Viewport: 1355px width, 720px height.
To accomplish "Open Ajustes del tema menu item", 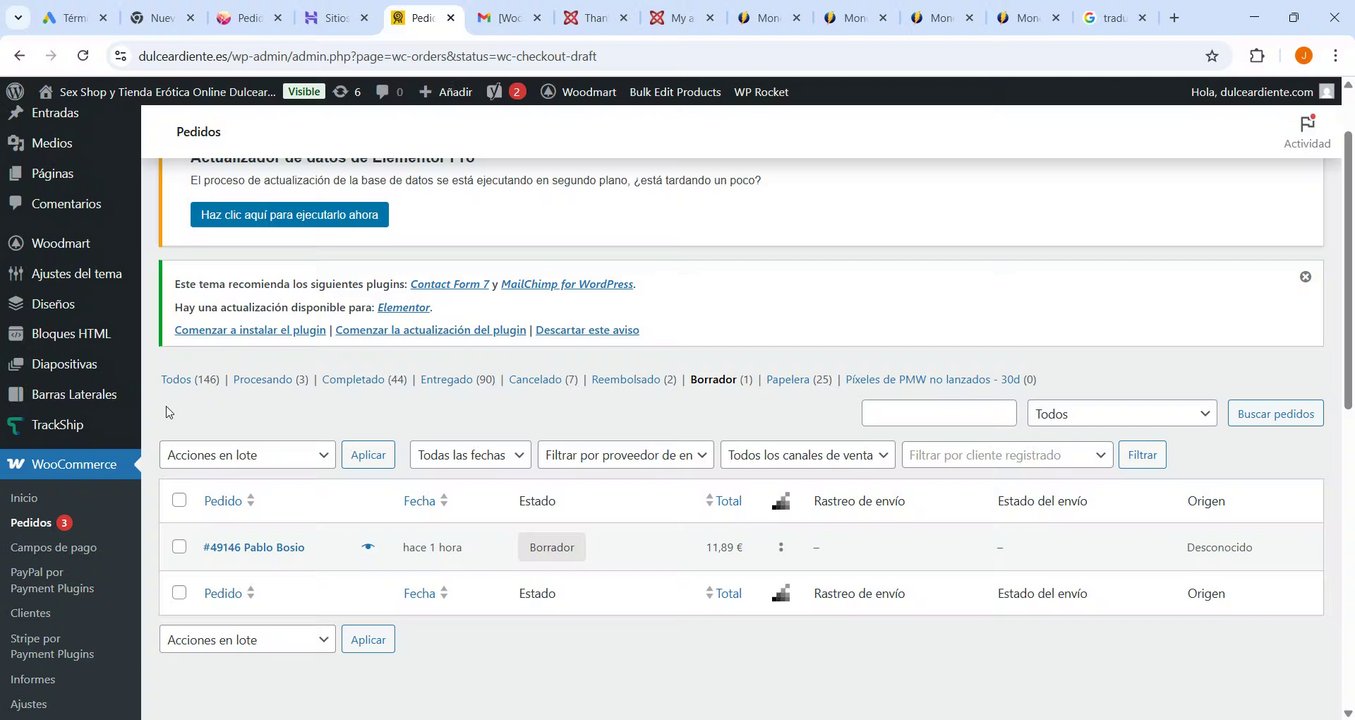I will coord(77,274).
